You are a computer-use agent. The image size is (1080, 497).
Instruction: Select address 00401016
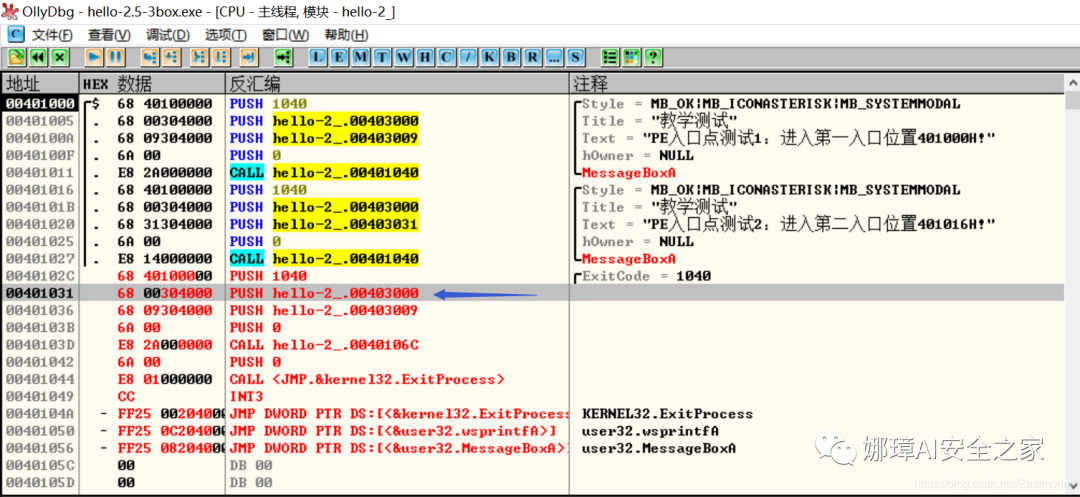pos(41,190)
